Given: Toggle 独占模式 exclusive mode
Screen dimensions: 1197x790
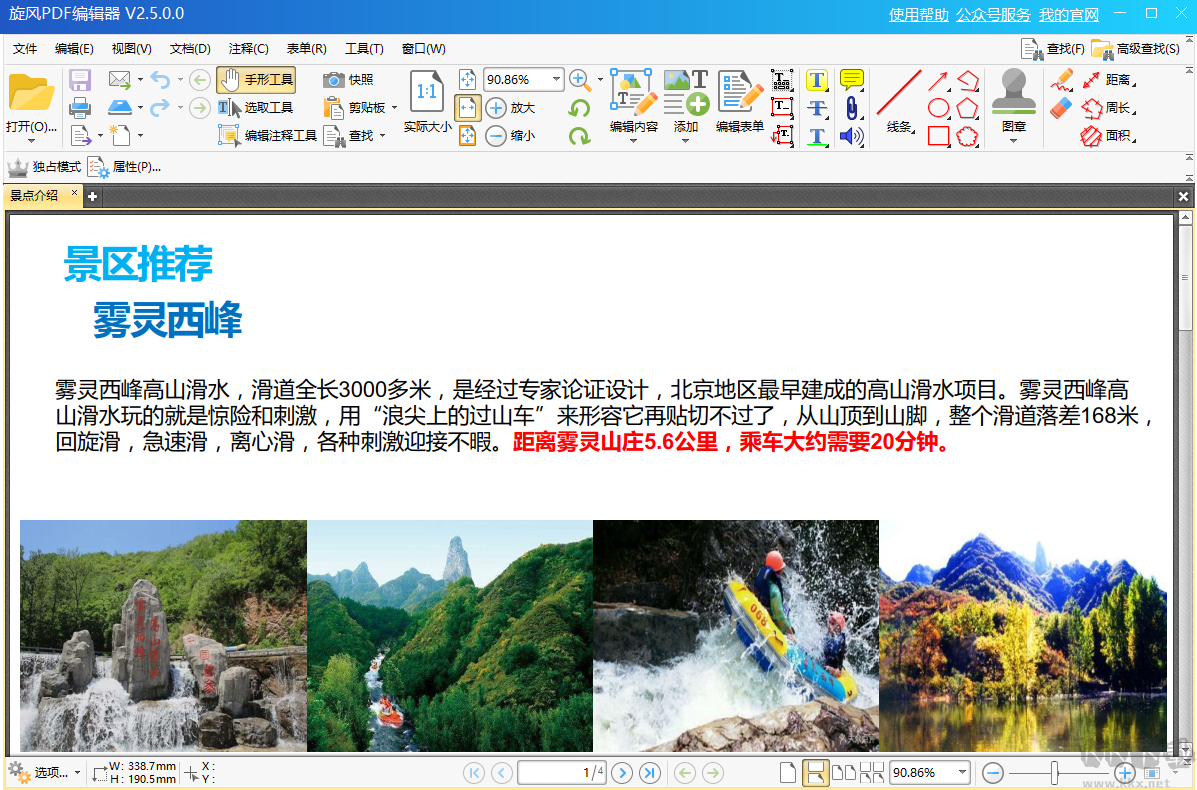Looking at the screenshot, I should 45,167.
